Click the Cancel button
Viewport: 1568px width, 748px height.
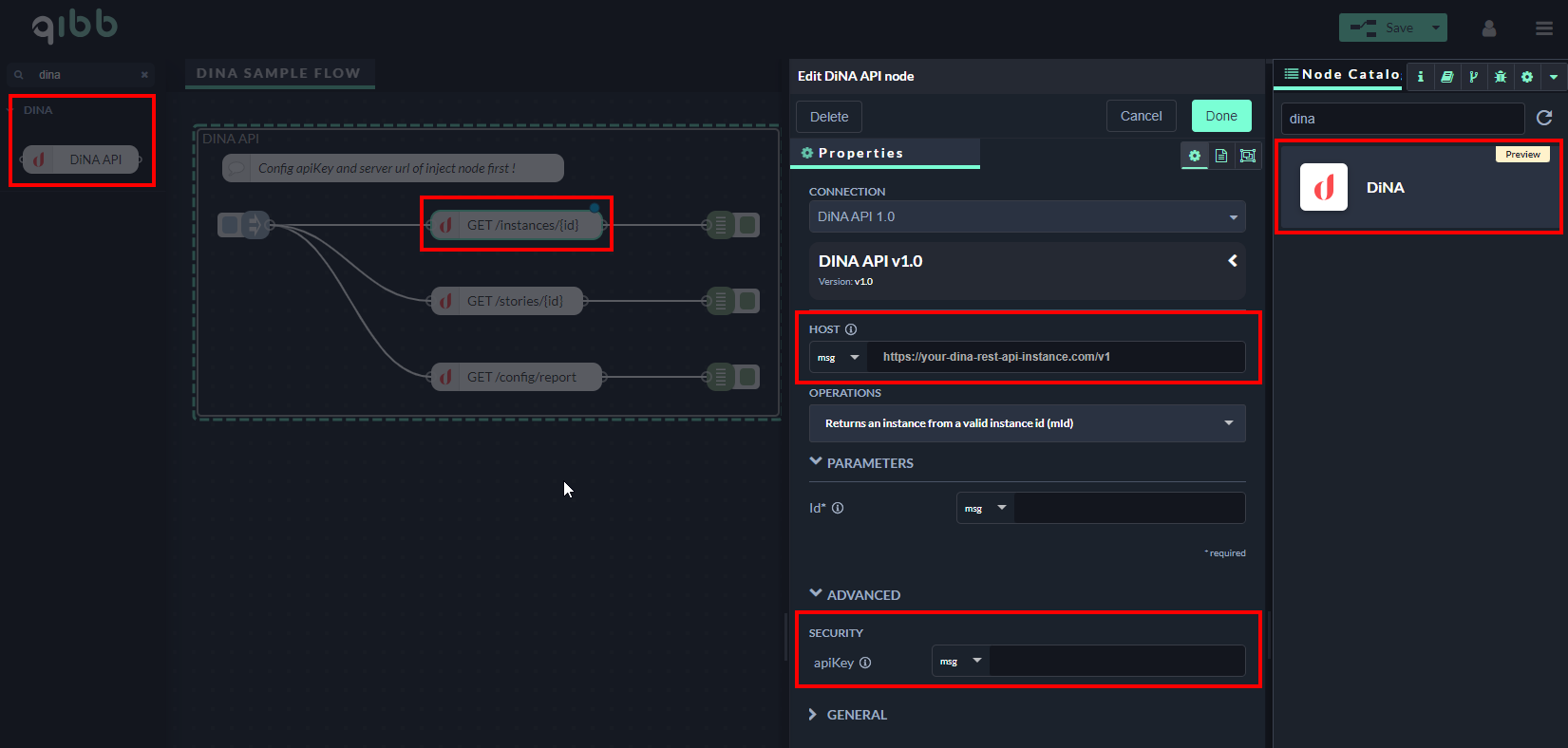pos(1141,116)
